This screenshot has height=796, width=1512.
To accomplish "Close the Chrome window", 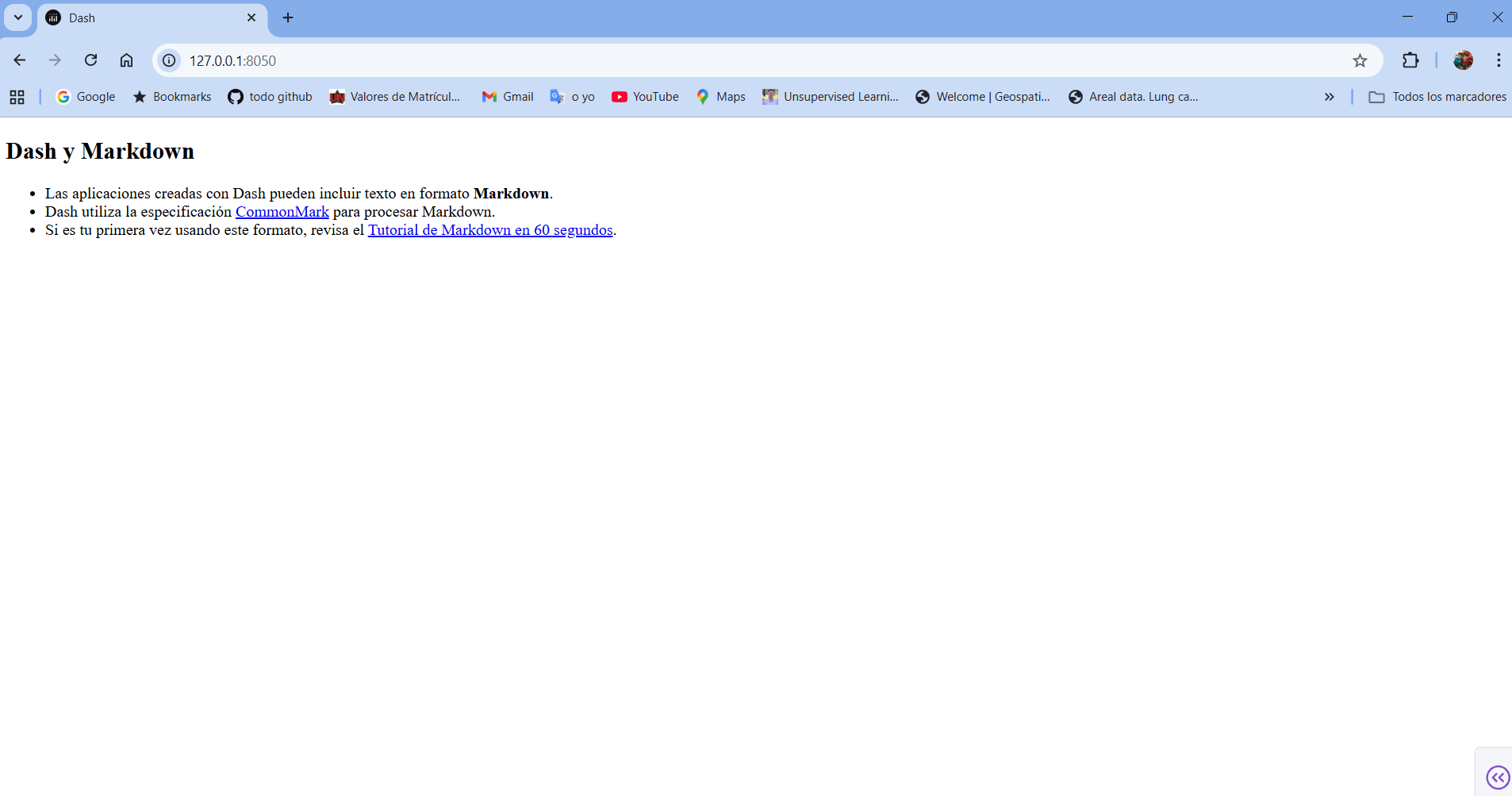I will [x=1497, y=17].
